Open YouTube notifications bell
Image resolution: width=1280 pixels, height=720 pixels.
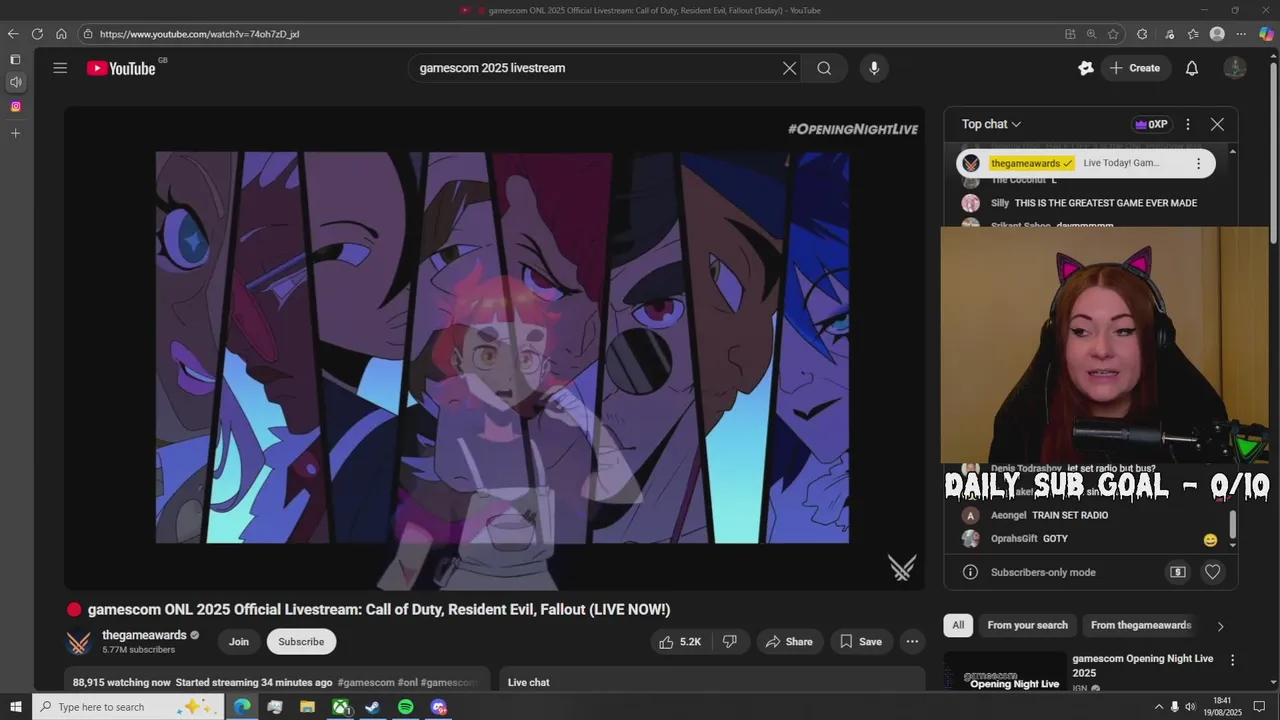pyautogui.click(x=1192, y=68)
